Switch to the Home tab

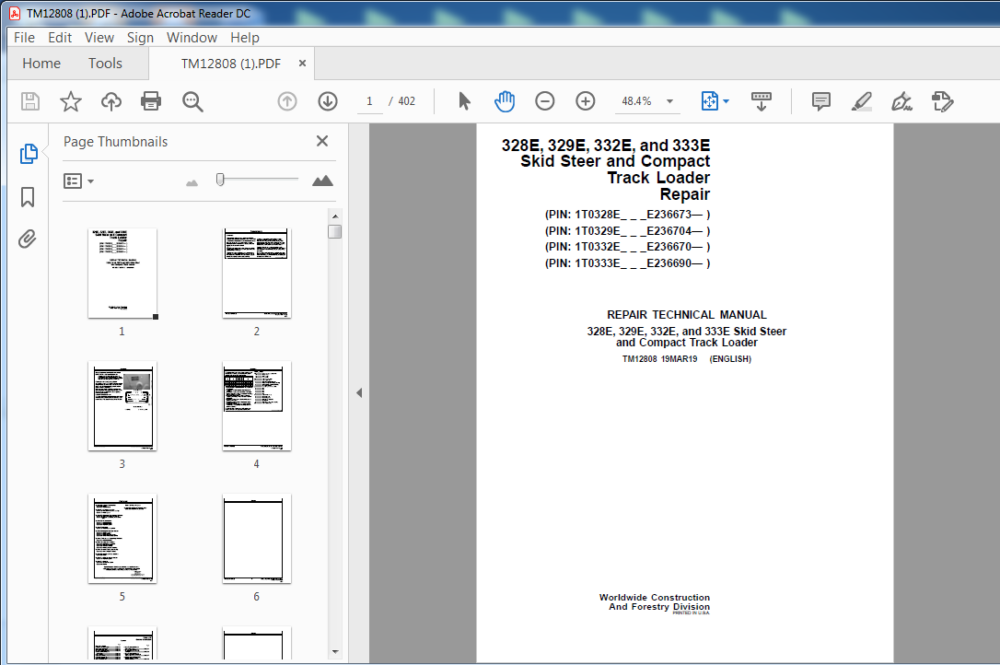click(x=41, y=63)
